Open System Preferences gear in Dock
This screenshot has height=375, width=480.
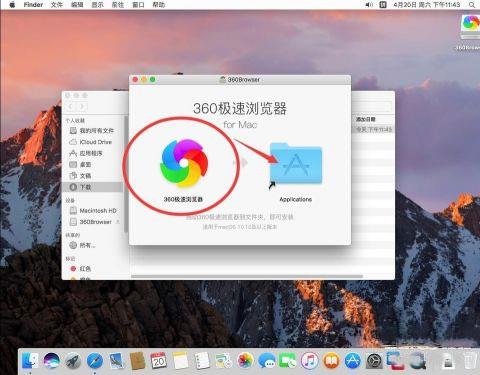374,361
